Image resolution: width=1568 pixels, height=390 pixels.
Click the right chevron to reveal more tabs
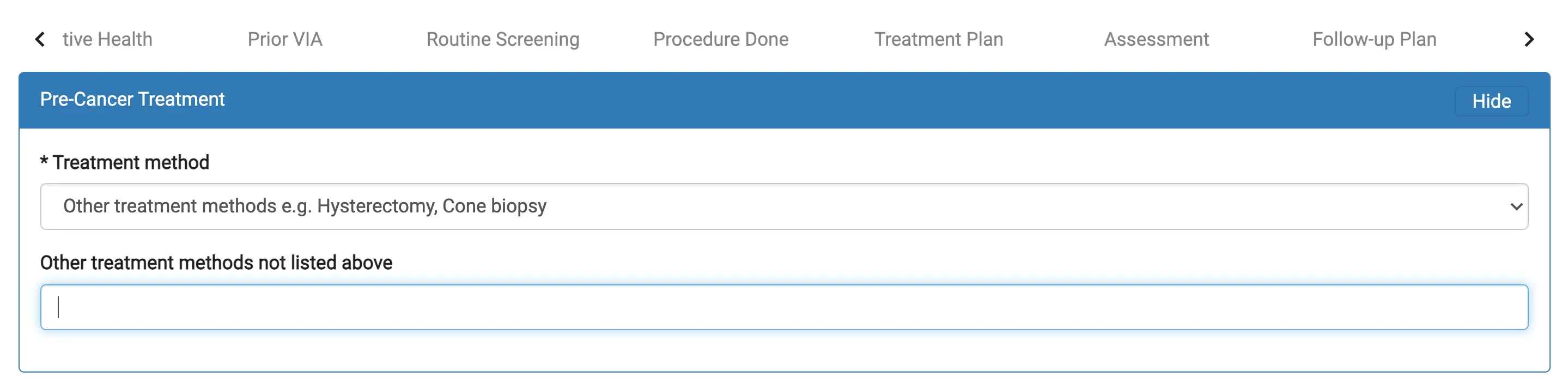point(1528,40)
